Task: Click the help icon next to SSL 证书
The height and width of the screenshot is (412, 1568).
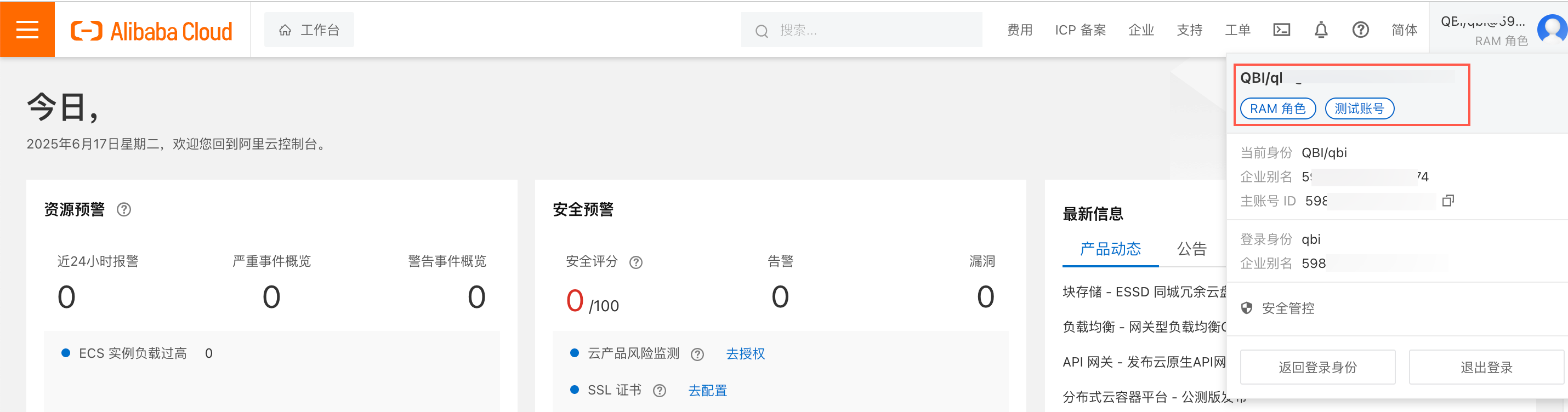Action: click(659, 391)
